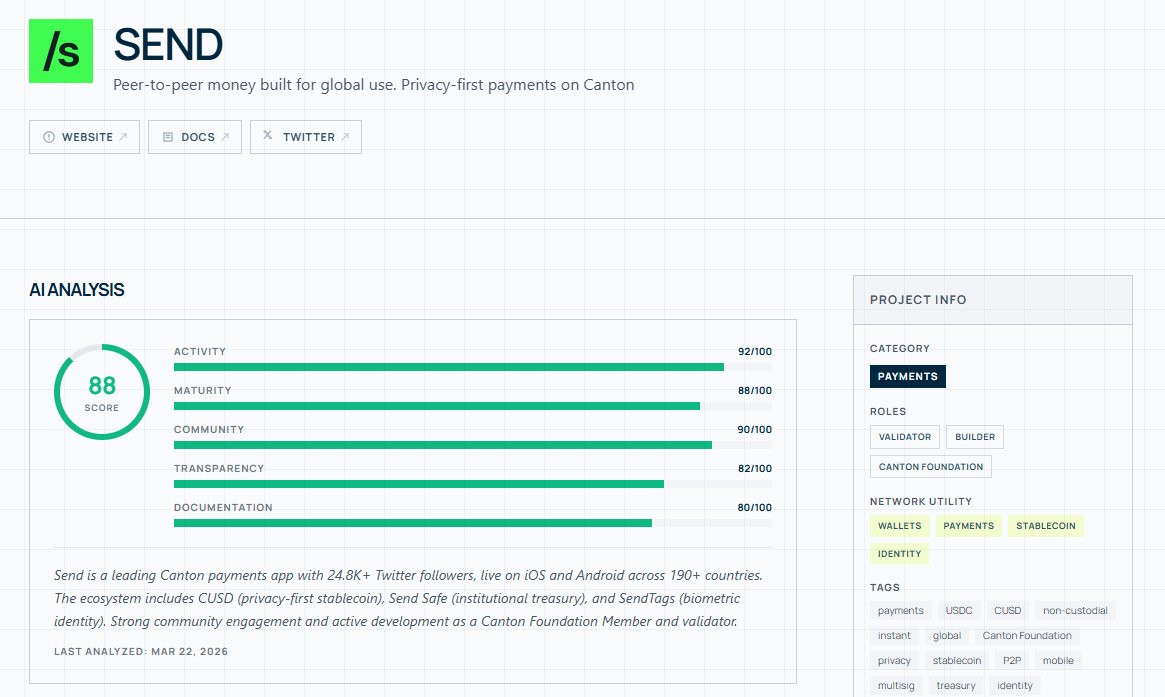
Task: Click the '80/100' documentation score value
Action: (x=755, y=508)
